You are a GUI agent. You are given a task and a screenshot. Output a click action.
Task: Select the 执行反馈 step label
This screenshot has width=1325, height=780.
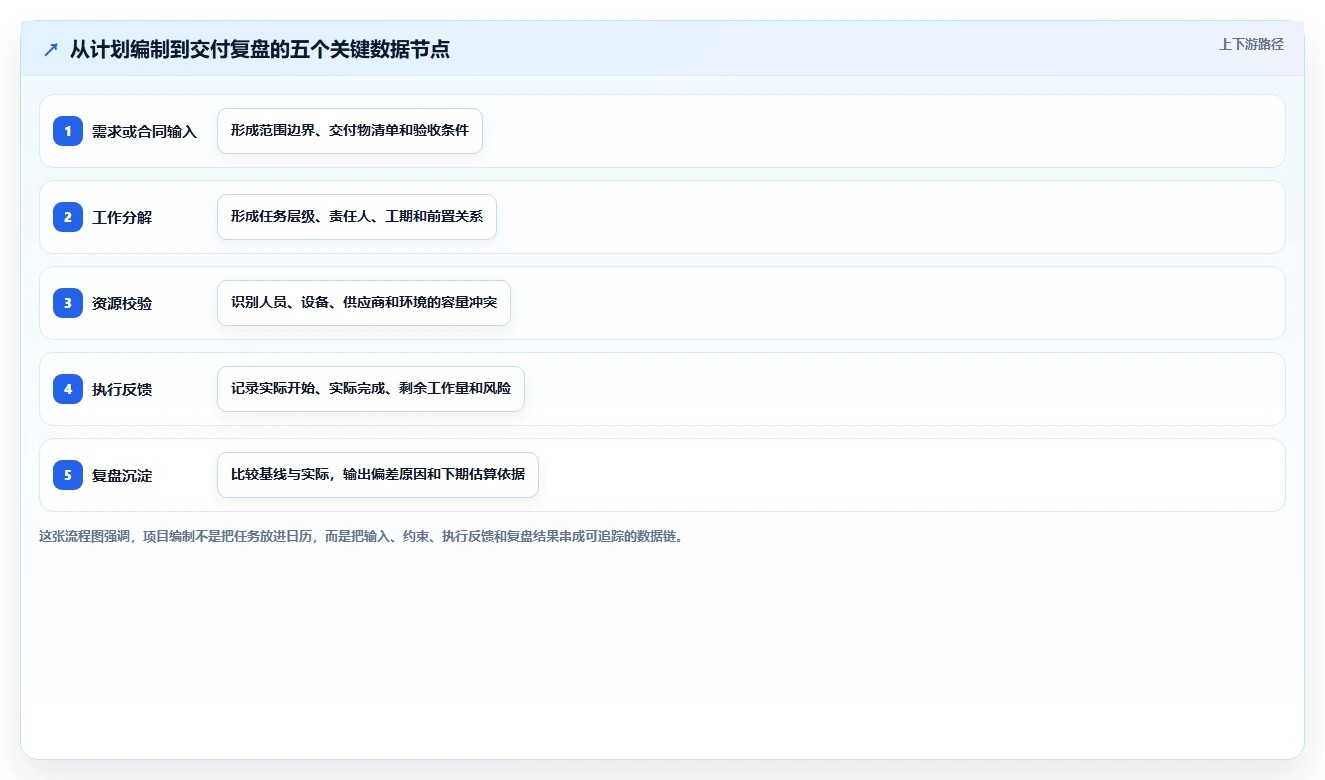pos(122,389)
